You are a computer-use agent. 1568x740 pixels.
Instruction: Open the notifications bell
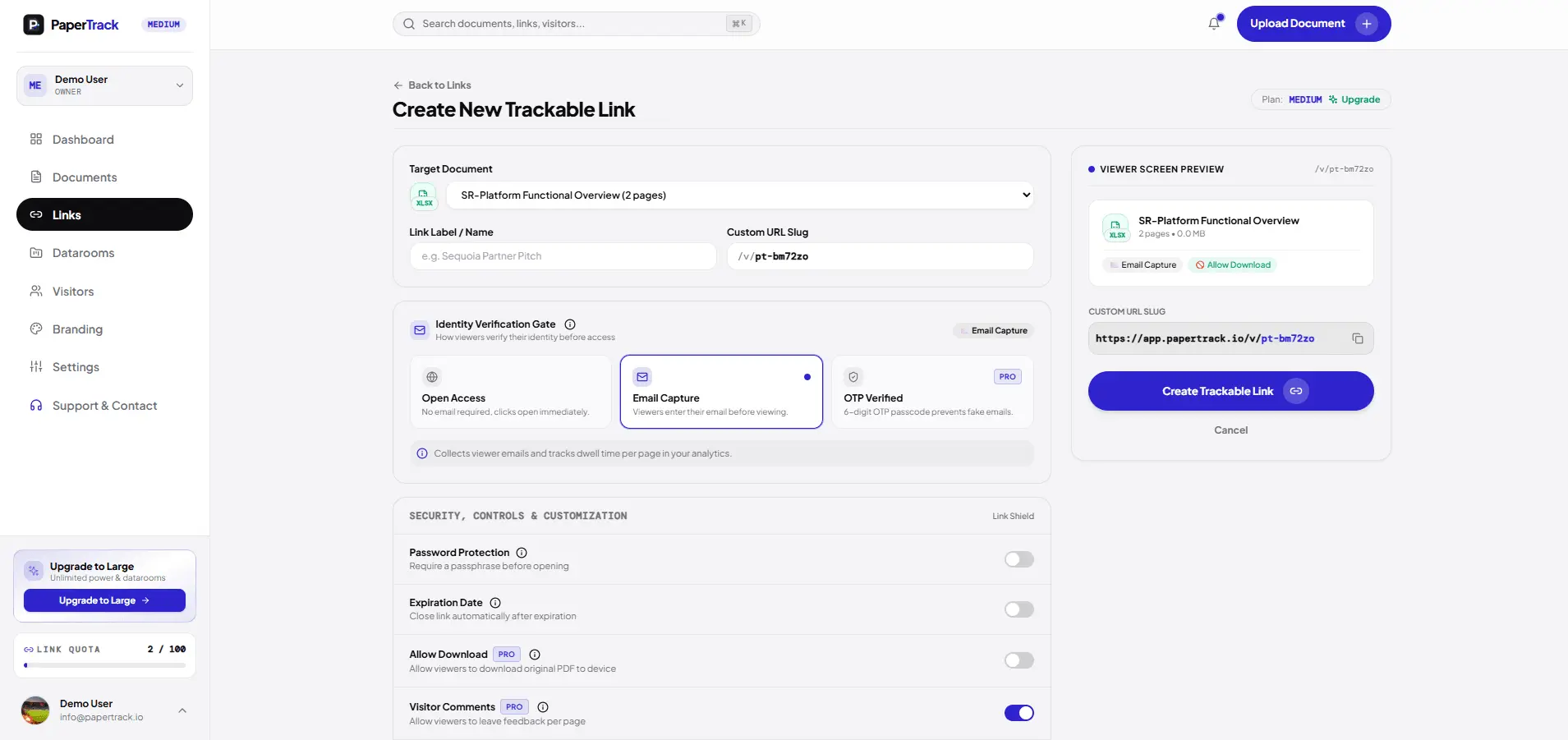tap(1214, 24)
